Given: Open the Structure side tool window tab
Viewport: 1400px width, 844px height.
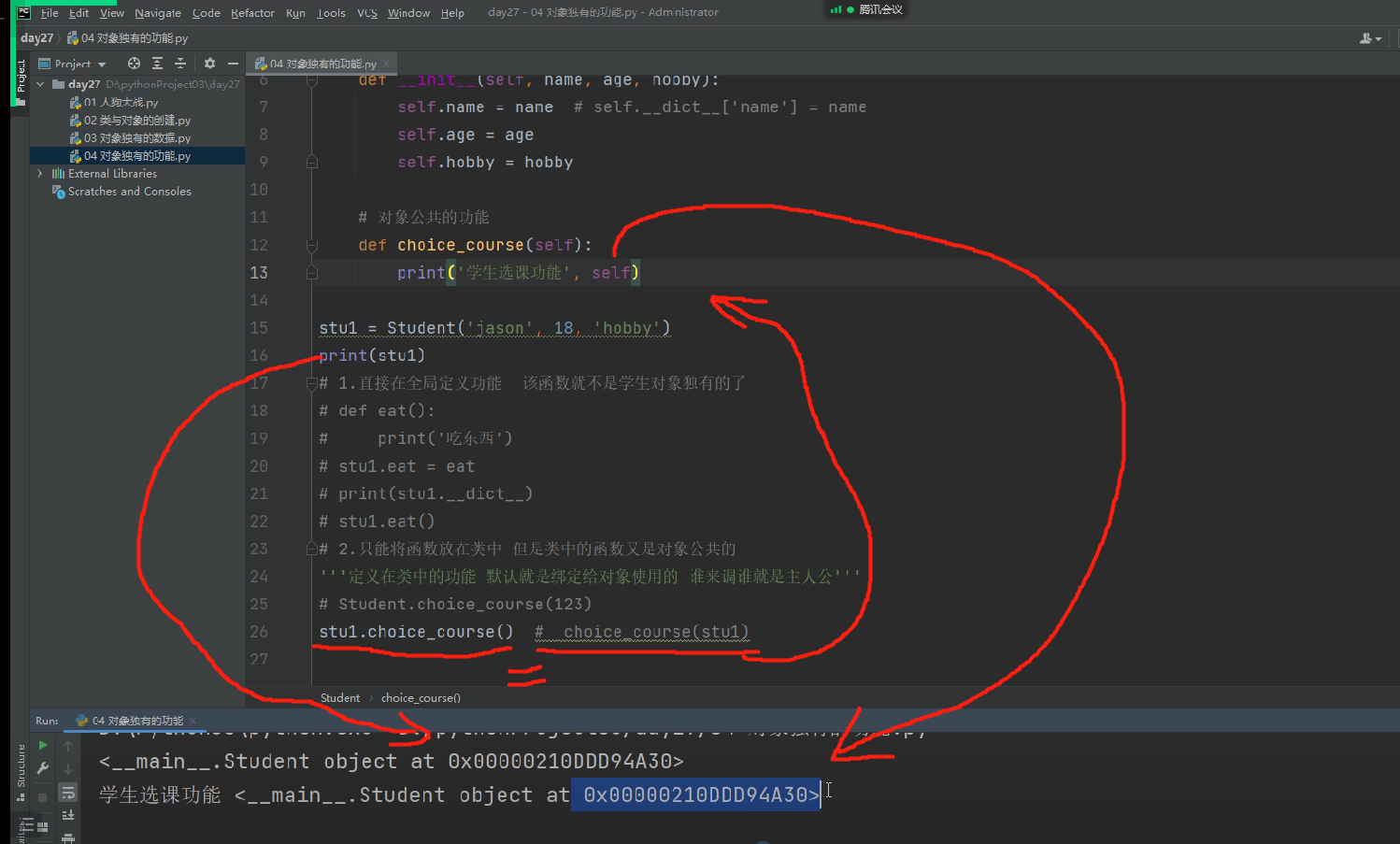Looking at the screenshot, I should (21, 772).
